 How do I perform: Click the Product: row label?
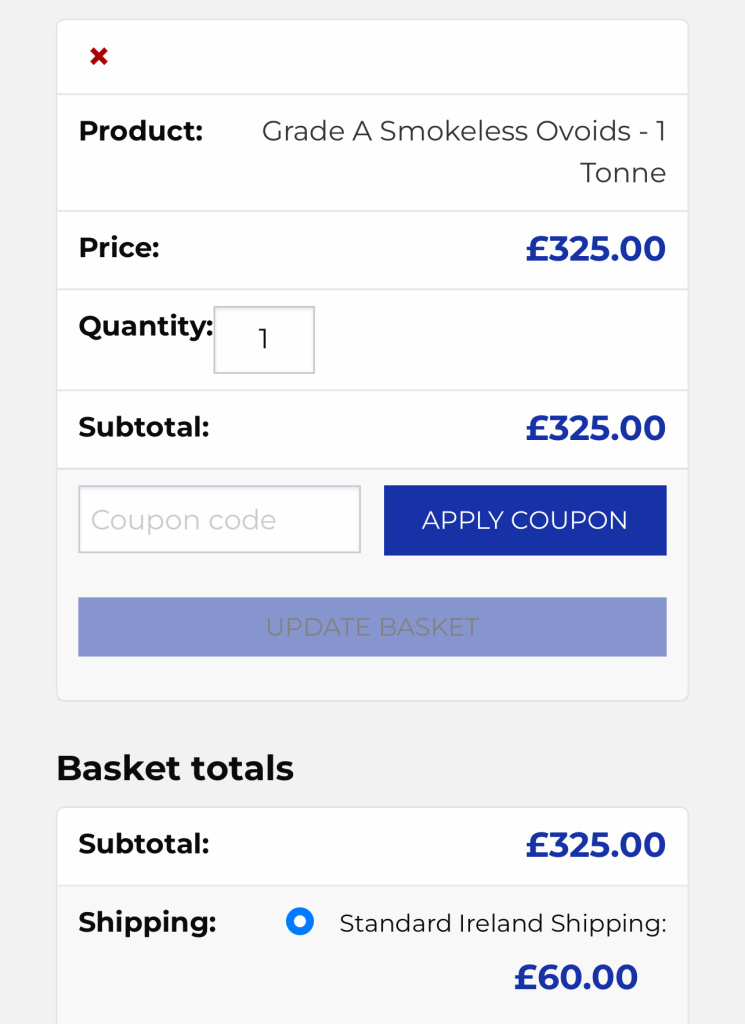(x=141, y=131)
